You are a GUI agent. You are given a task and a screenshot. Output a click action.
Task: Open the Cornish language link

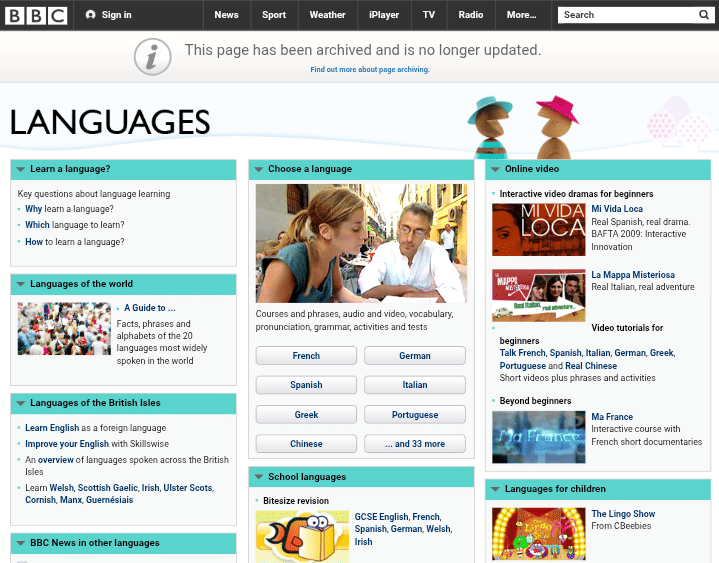pos(40,500)
